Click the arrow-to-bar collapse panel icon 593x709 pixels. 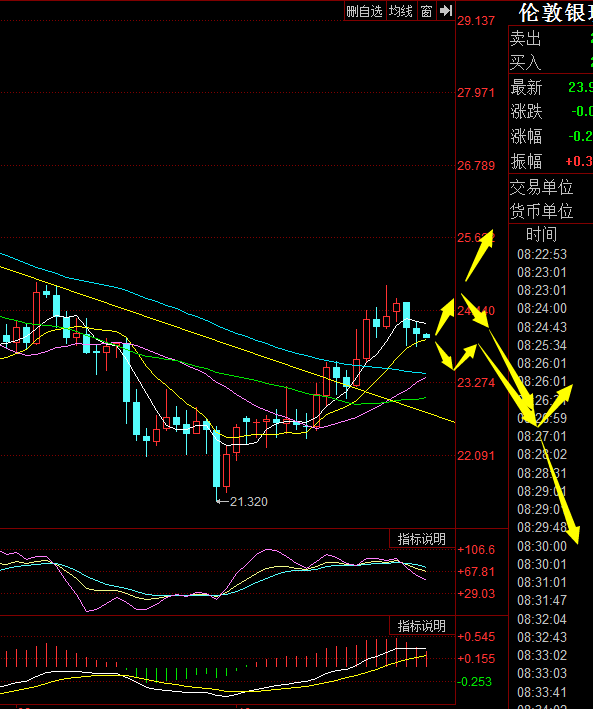446,11
